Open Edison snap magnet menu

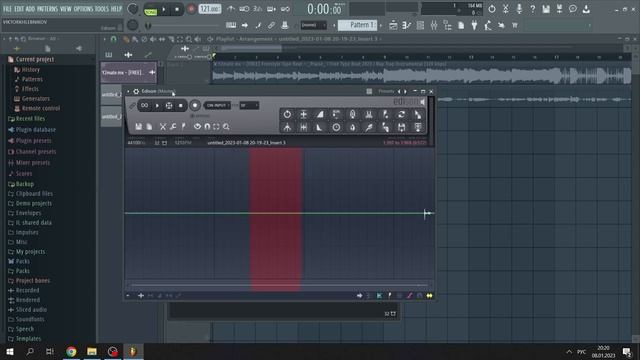click(207, 127)
